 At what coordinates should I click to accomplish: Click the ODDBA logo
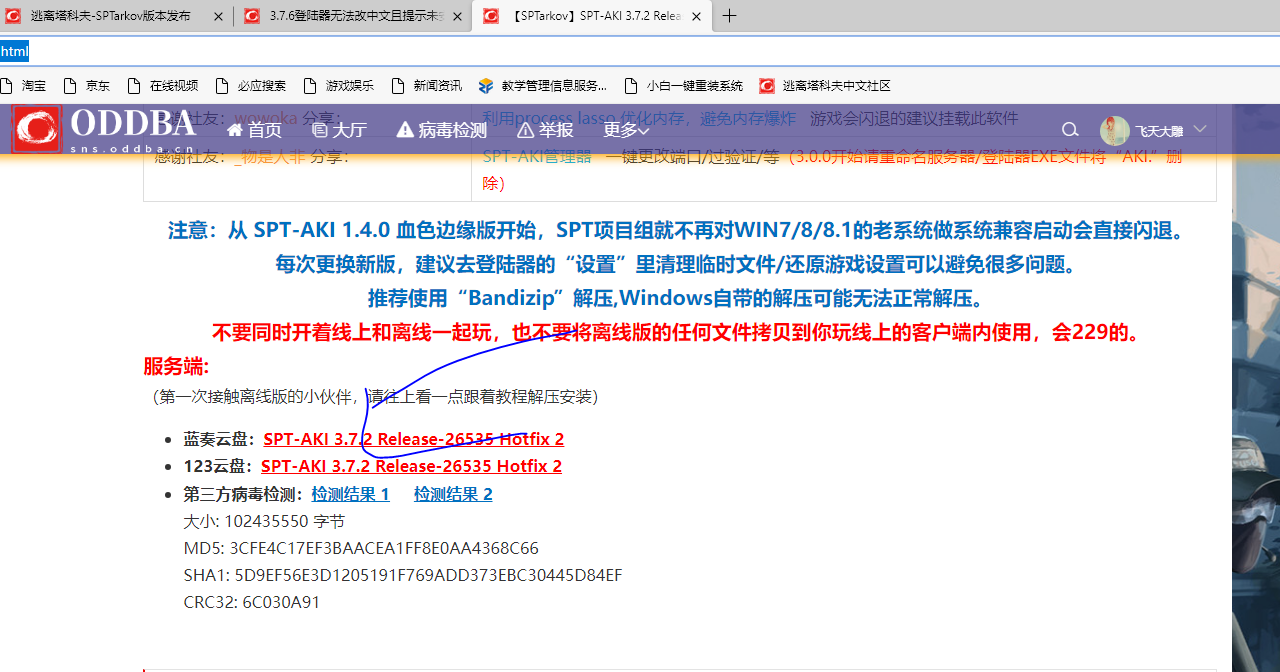click(x=37, y=129)
